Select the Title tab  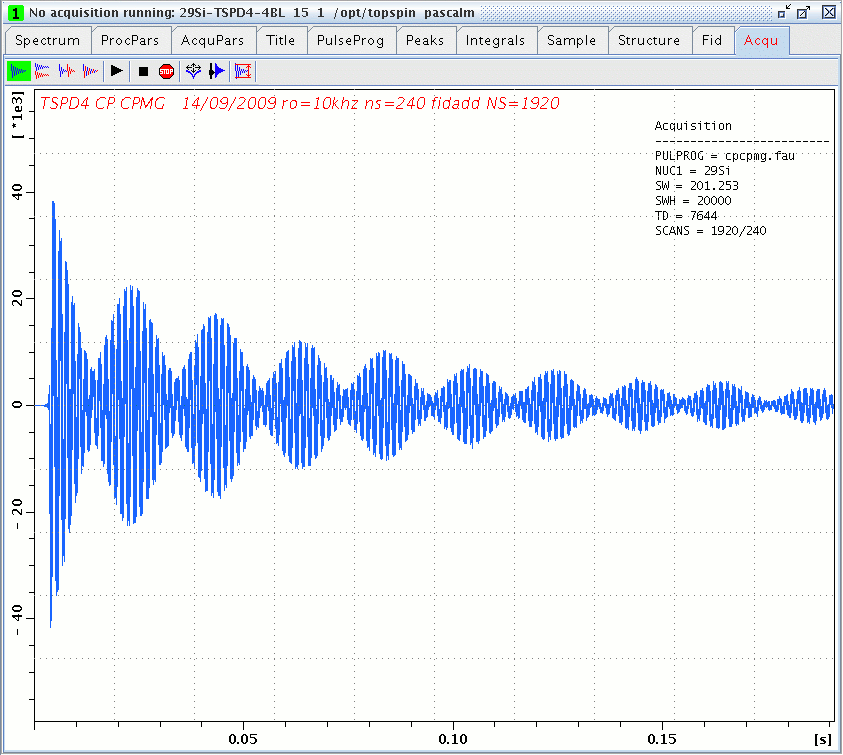[x=280, y=41]
